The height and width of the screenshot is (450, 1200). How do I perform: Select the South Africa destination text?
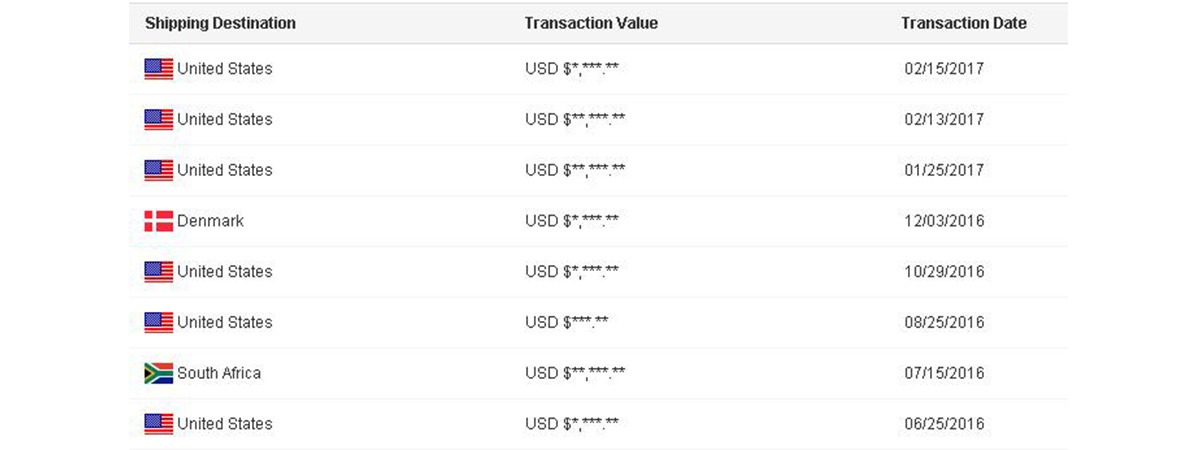coord(219,373)
